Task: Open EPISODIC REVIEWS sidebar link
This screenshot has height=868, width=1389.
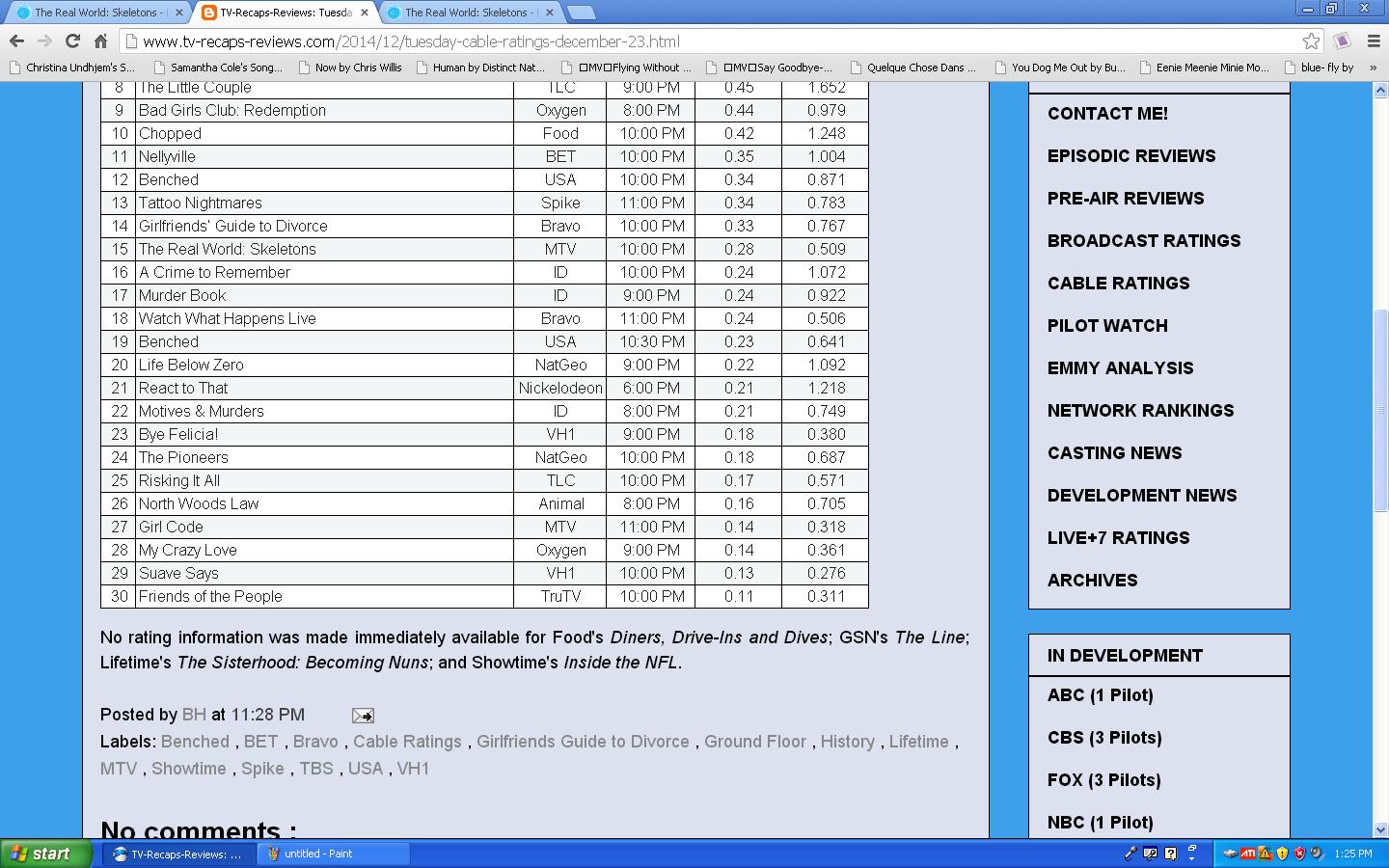Action: coord(1131,156)
